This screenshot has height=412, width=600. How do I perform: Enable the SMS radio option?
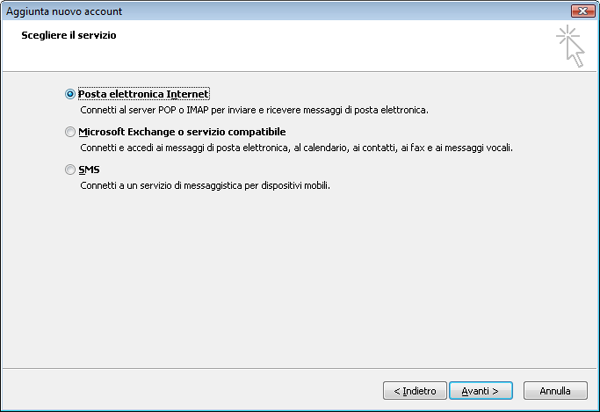coord(70,169)
